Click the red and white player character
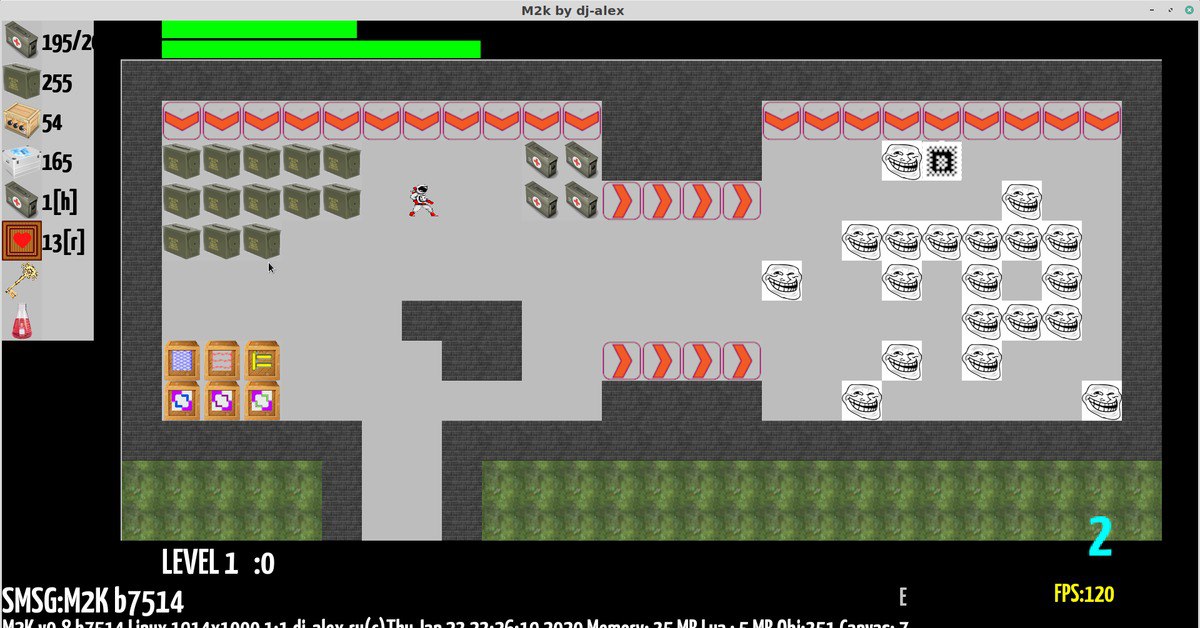Viewport: 1200px width, 628px height. (423, 201)
